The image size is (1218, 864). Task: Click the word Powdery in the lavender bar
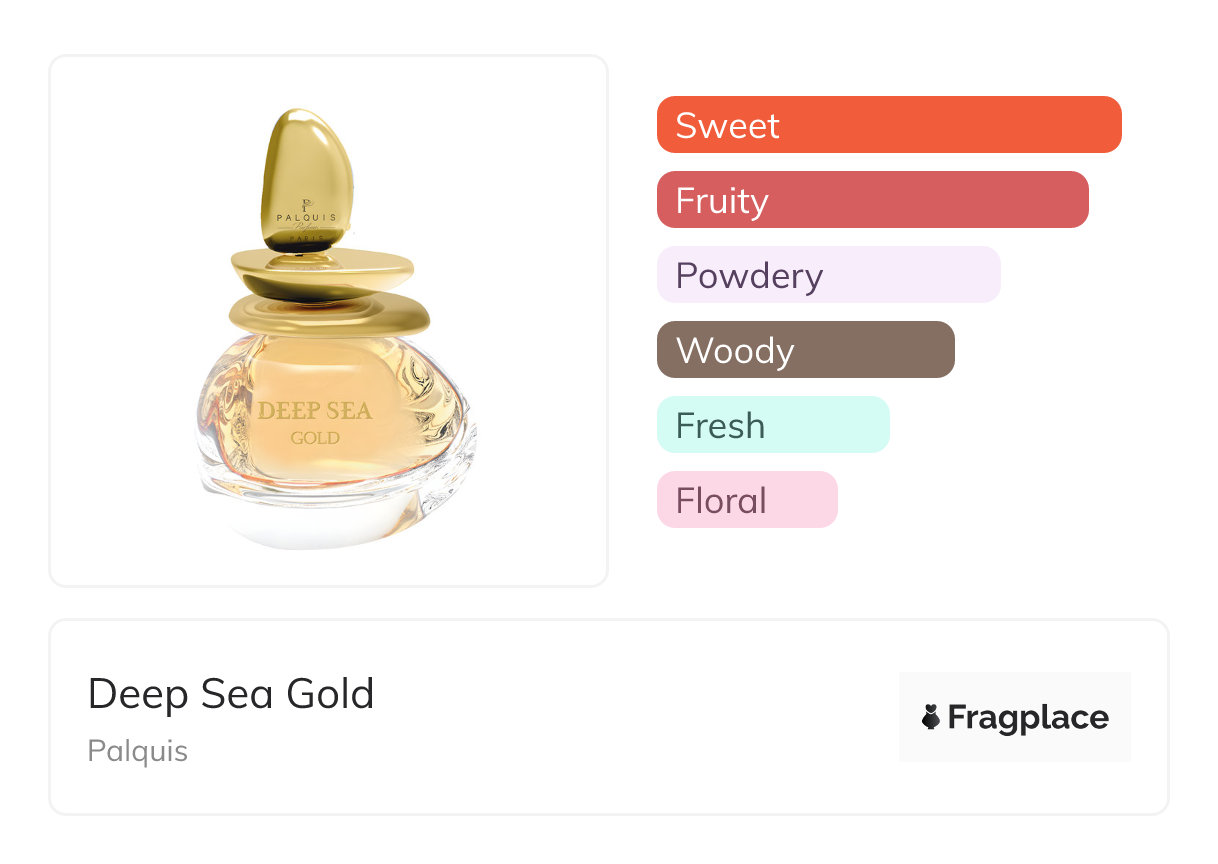click(749, 276)
